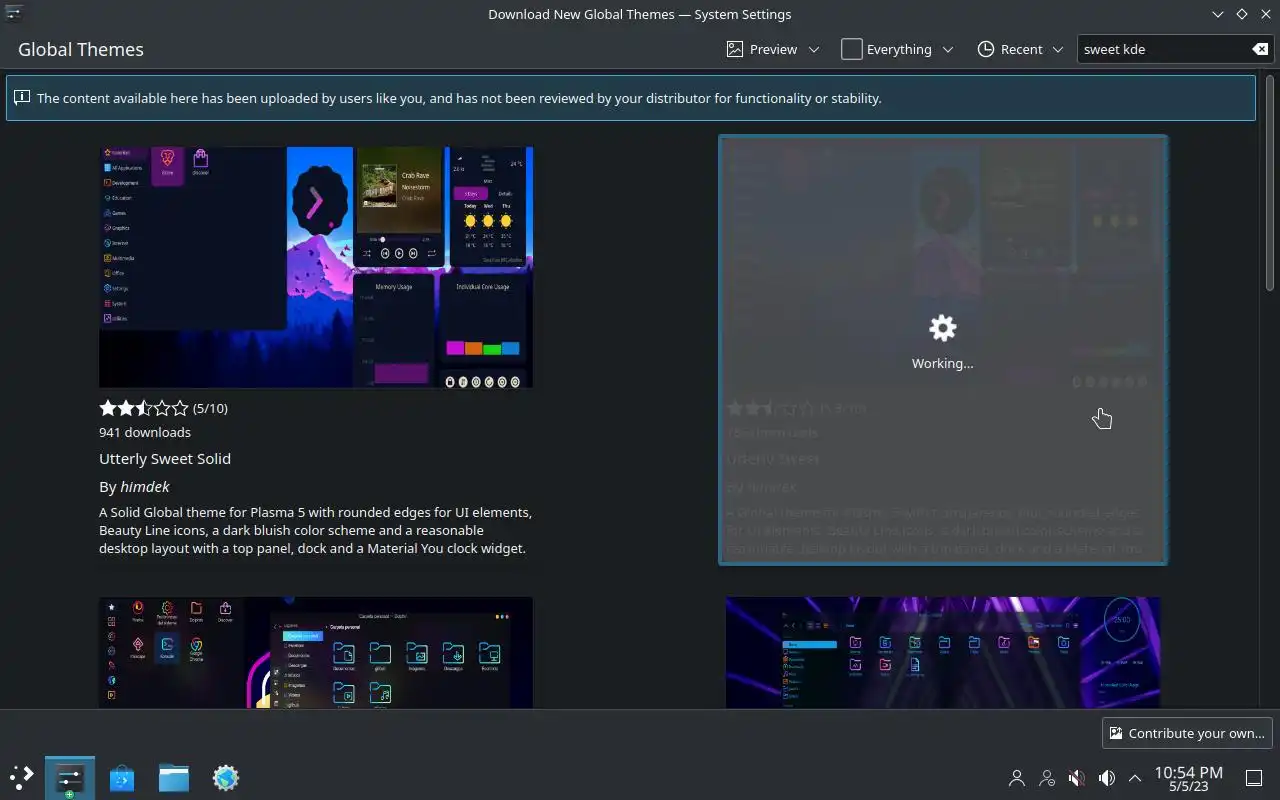This screenshot has width=1280, height=800.
Task: Toggle the Everything category checkbox icon
Action: 852,49
